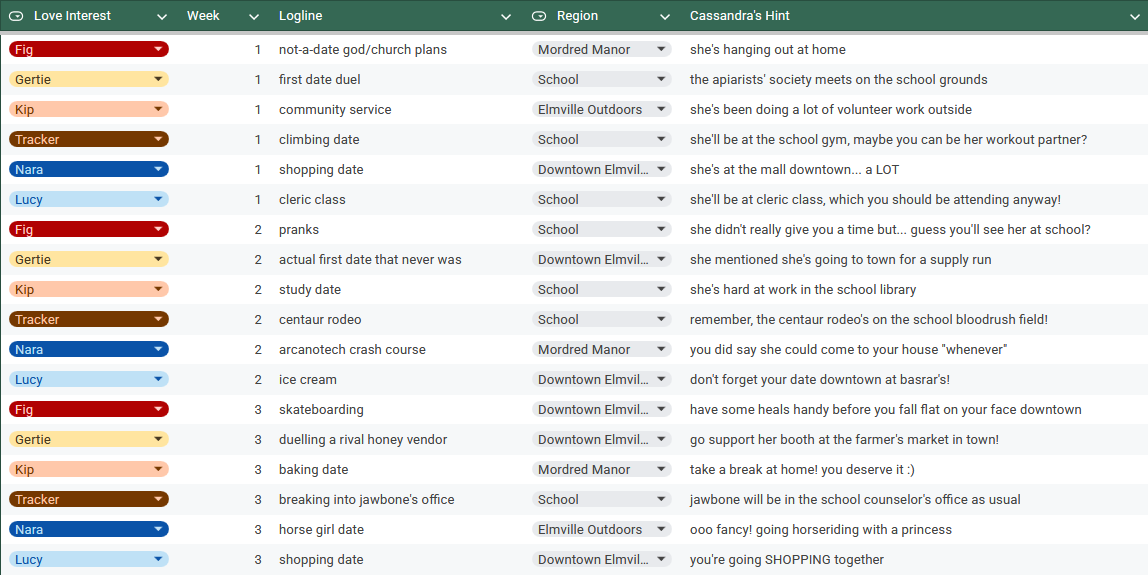
Task: Open the Nara chip in horse girl date row
Action: point(88,529)
